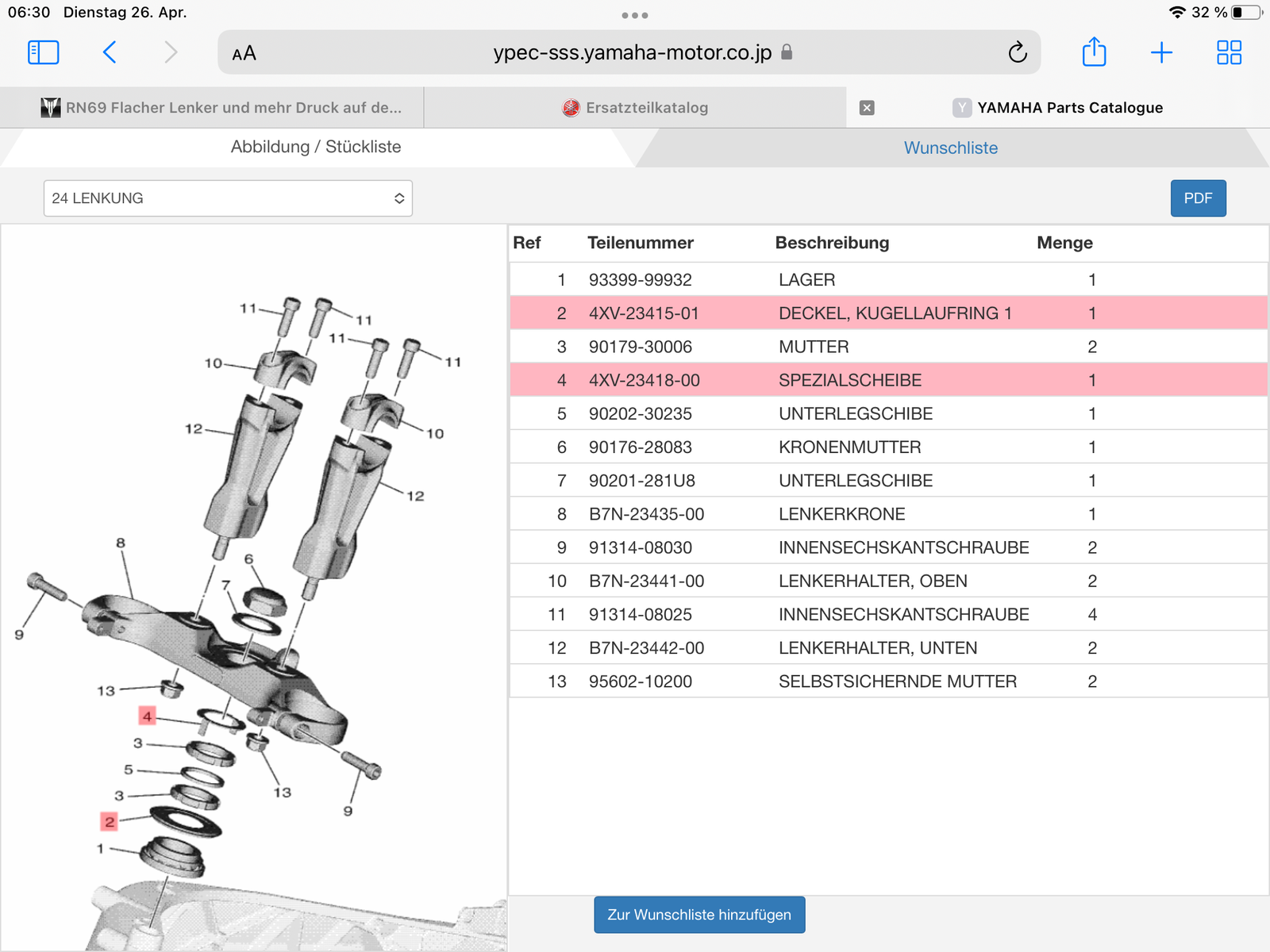Show the tab overview grid
The width and height of the screenshot is (1270, 952).
click(1229, 52)
